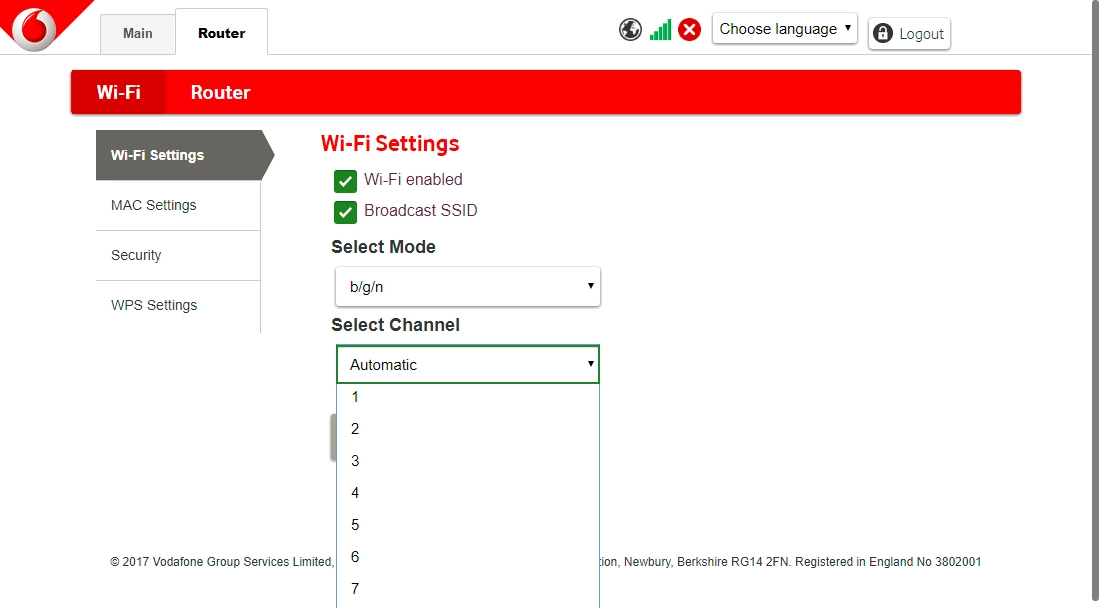This screenshot has width=1099, height=608.
Task: Open the Choose language dropdown
Action: 784,28
